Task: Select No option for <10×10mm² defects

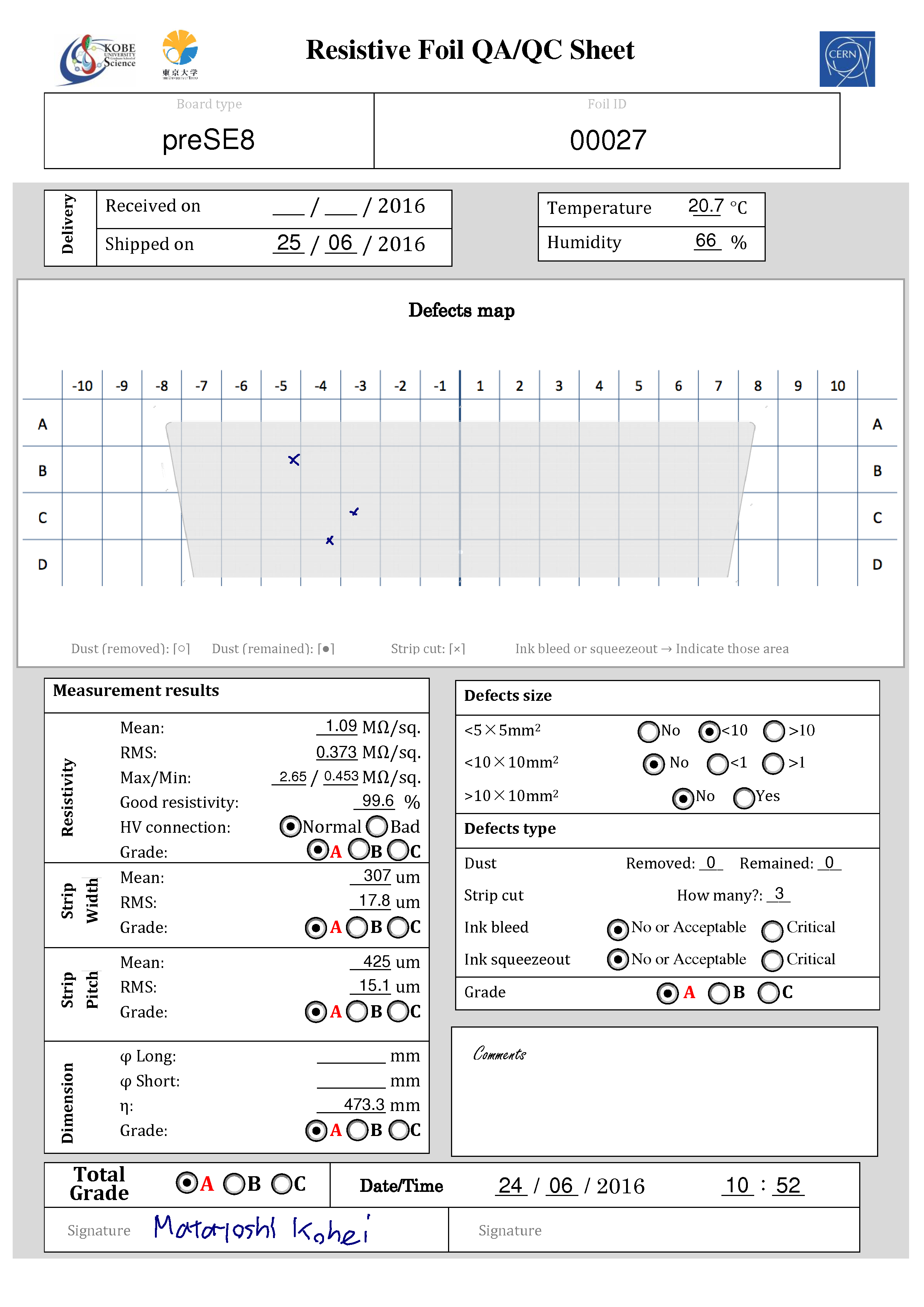Action: click(x=653, y=764)
